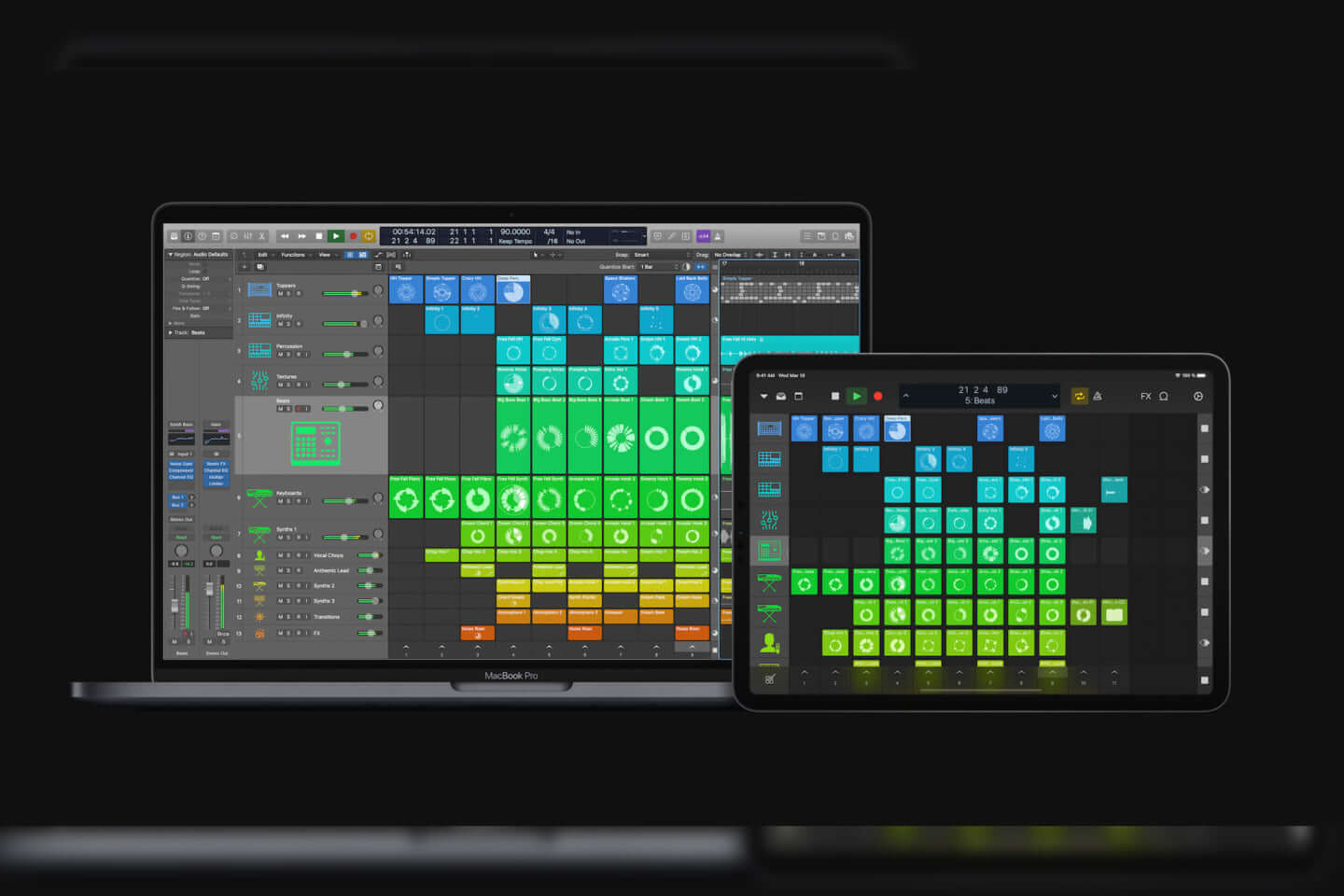1344x896 pixels.
Task: Expand the More section in the inspector
Action: click(x=170, y=323)
